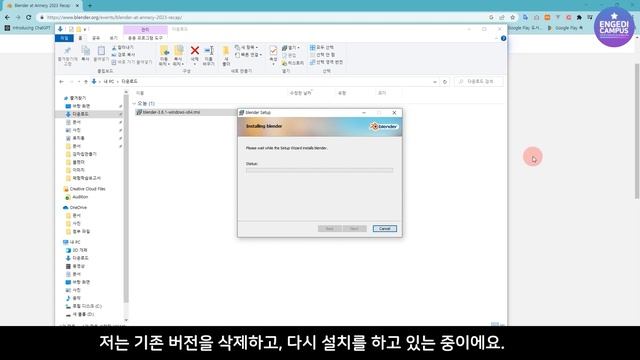Switch to the 공유 (Share) ribbon tab
This screenshot has width=640, height=360.
tap(96, 38)
